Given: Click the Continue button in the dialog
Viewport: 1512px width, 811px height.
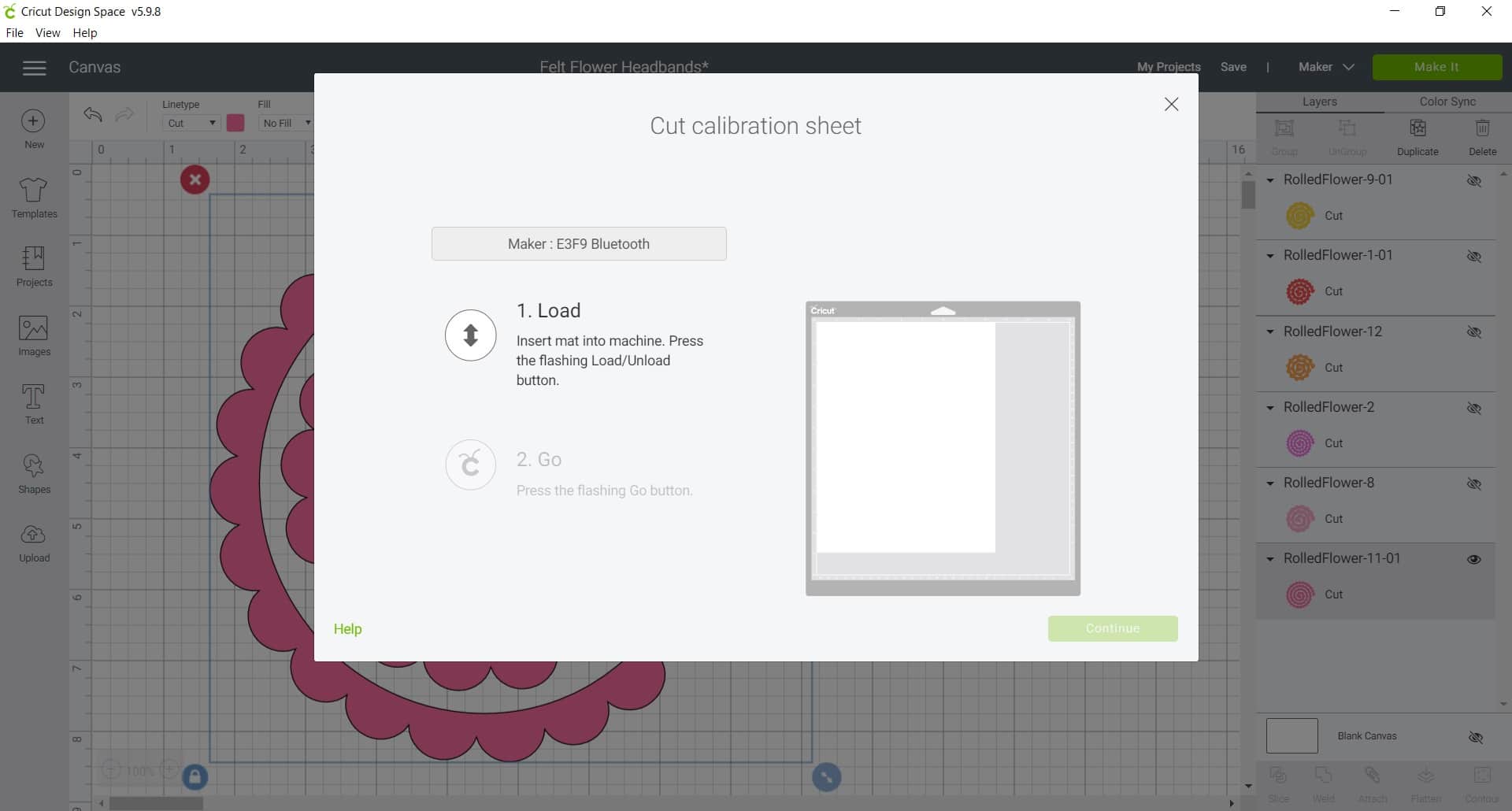Looking at the screenshot, I should coord(1112,628).
